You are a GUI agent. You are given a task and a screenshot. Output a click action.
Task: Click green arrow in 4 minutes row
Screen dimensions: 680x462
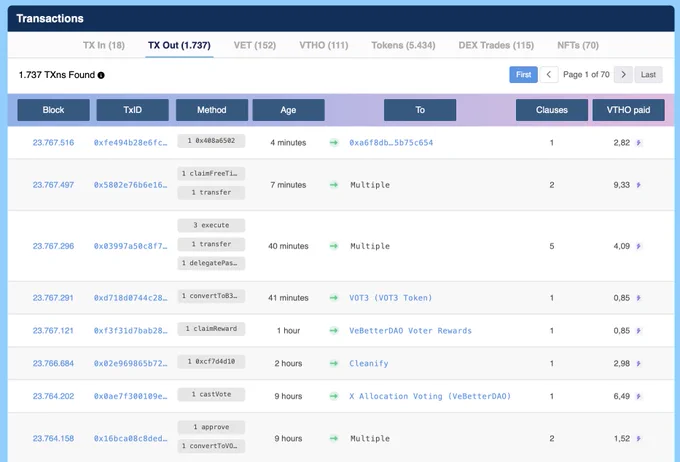pyautogui.click(x=333, y=142)
